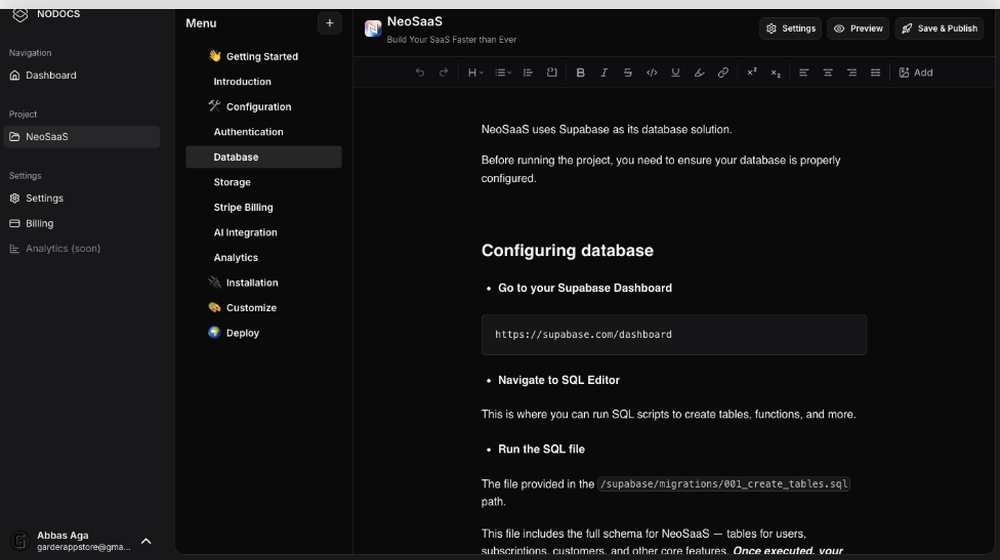
Task: Apply subscript formatting
Action: coord(776,73)
